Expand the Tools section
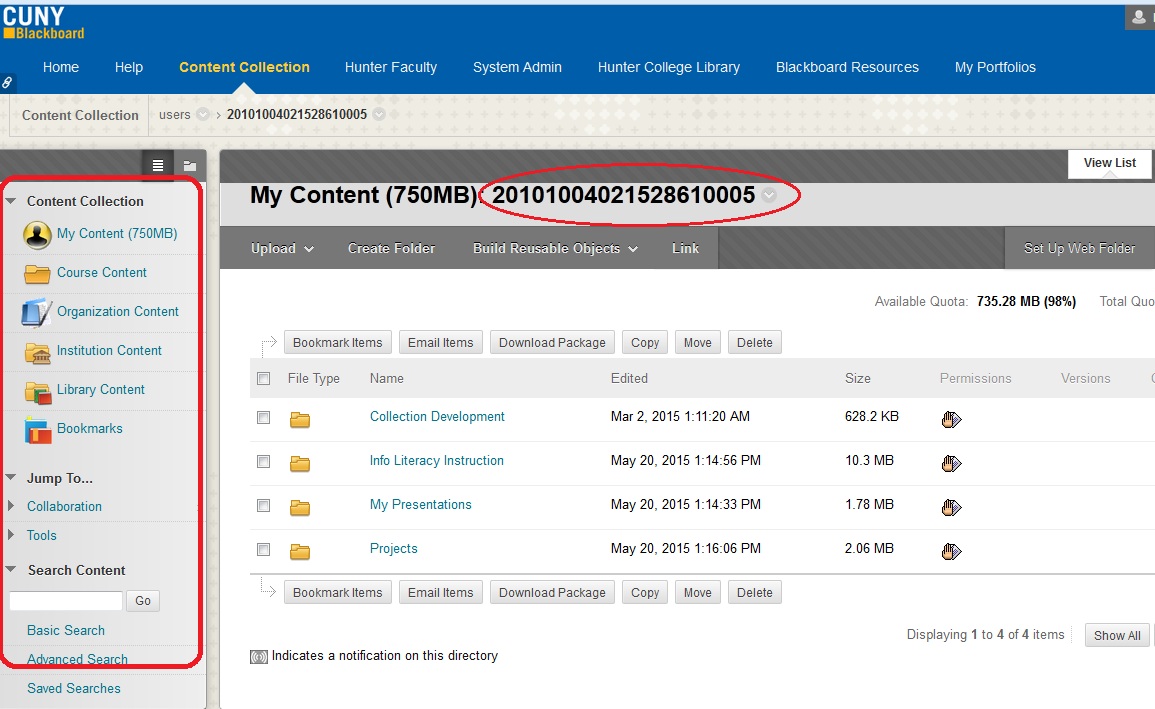 [11, 535]
